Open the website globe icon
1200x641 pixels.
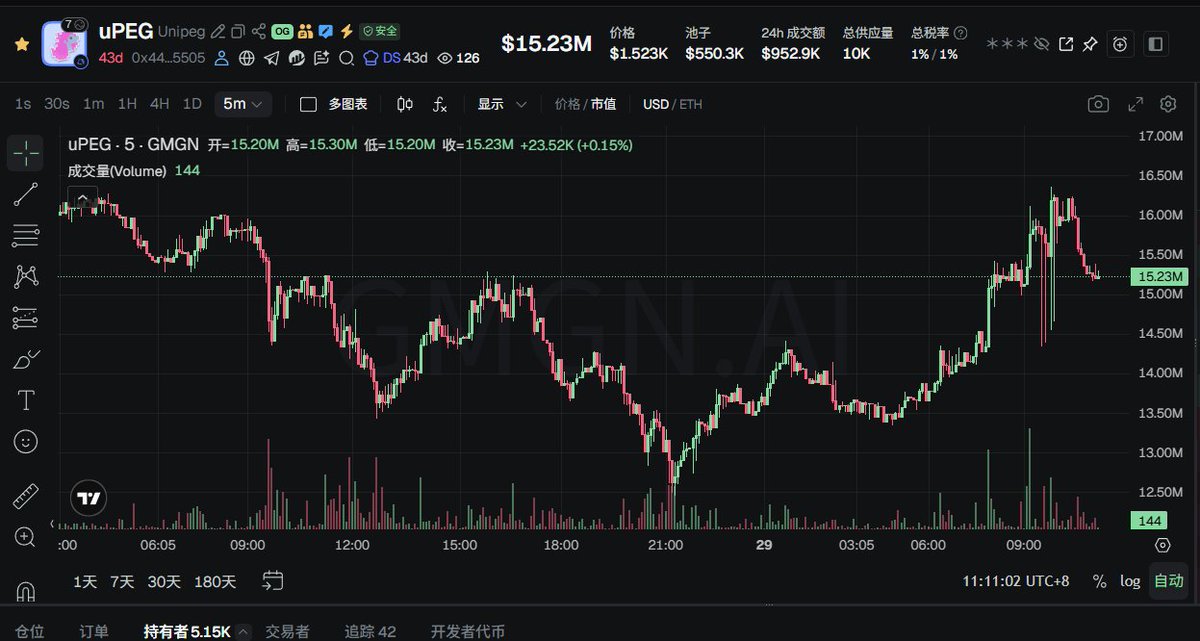(x=247, y=58)
